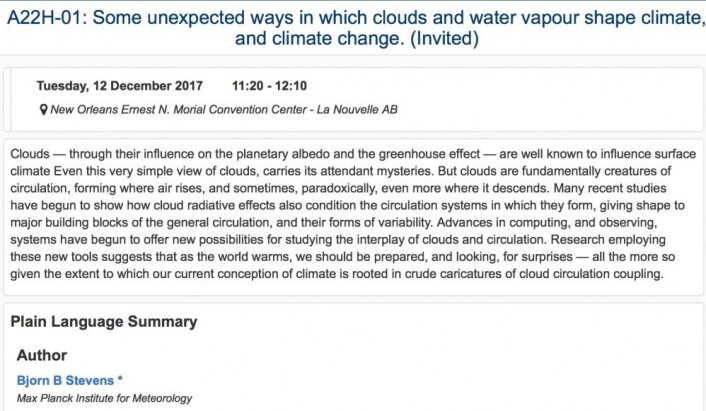
Task: Click the 'La Nouvelle AB' room name
Action: point(357,109)
